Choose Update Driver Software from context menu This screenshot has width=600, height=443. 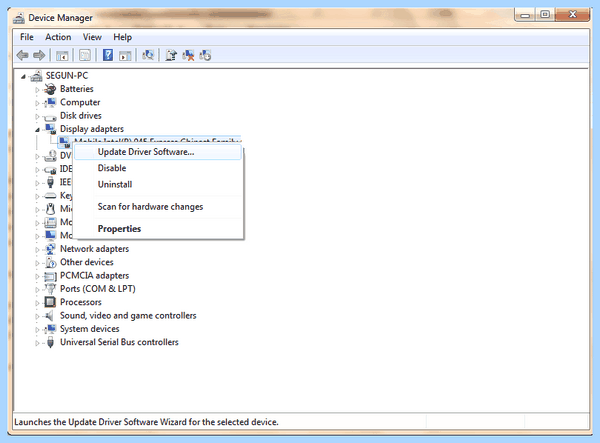tap(158, 152)
